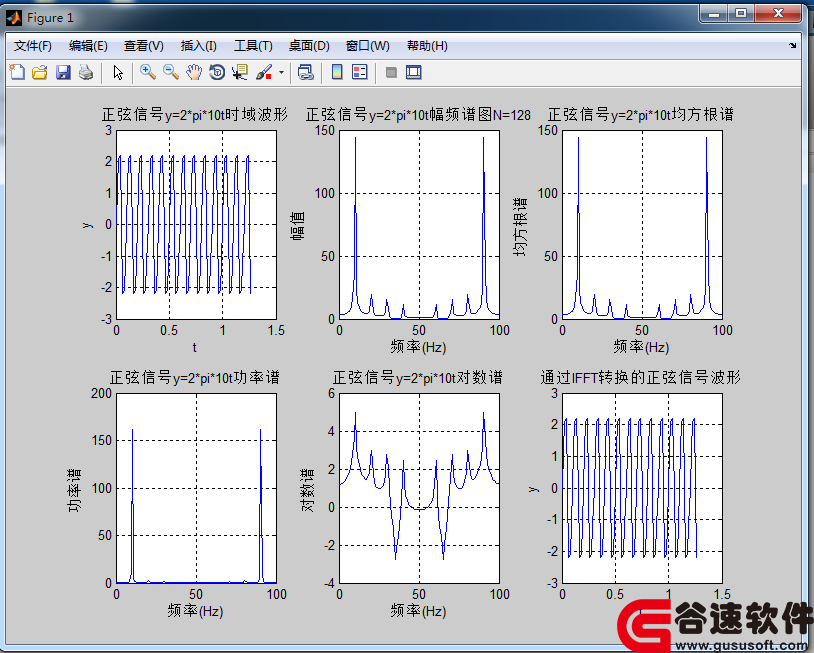Screen dimensions: 814x653
Task: Enable the Rotate 3D tool
Action: coord(217,72)
